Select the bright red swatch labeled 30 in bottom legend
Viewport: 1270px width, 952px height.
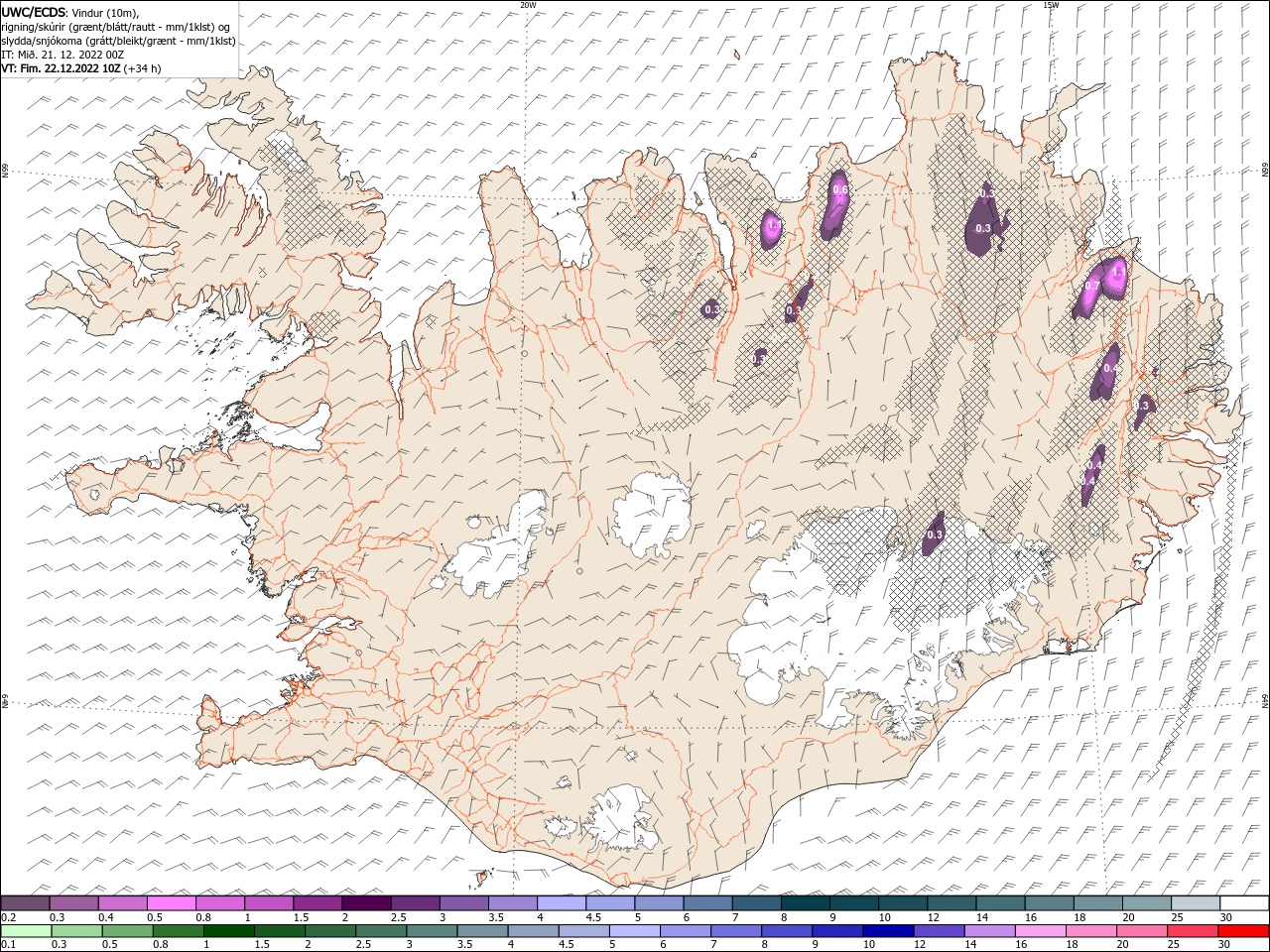tap(1243, 931)
